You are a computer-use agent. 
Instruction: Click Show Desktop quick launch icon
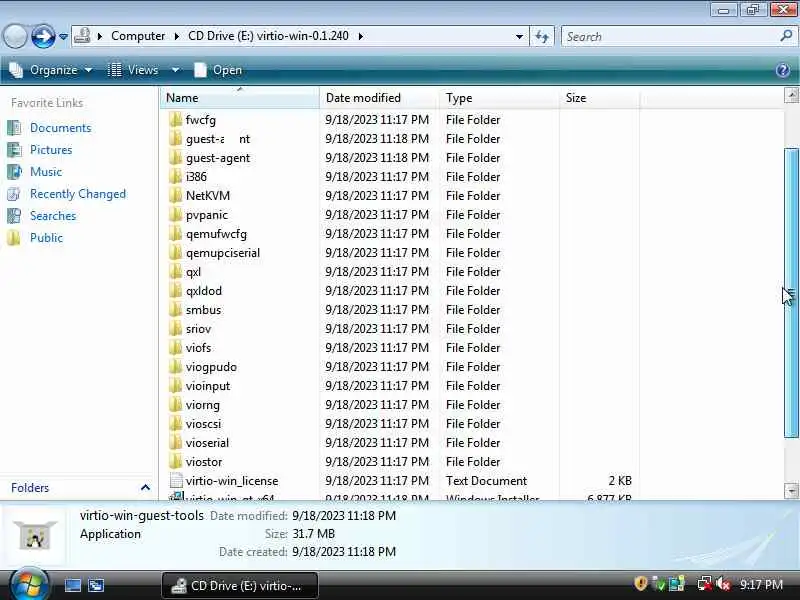click(x=73, y=585)
